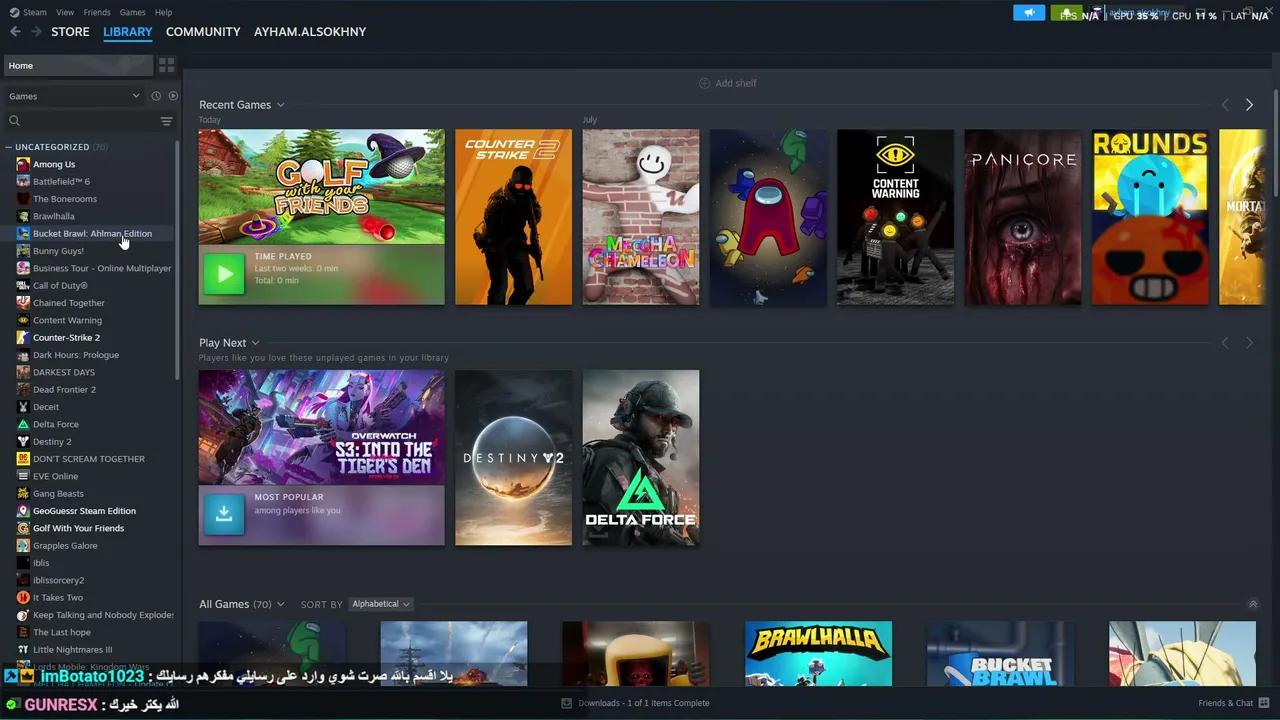Click the blue download button for Overwatch
This screenshot has width=1280, height=720.
224,514
